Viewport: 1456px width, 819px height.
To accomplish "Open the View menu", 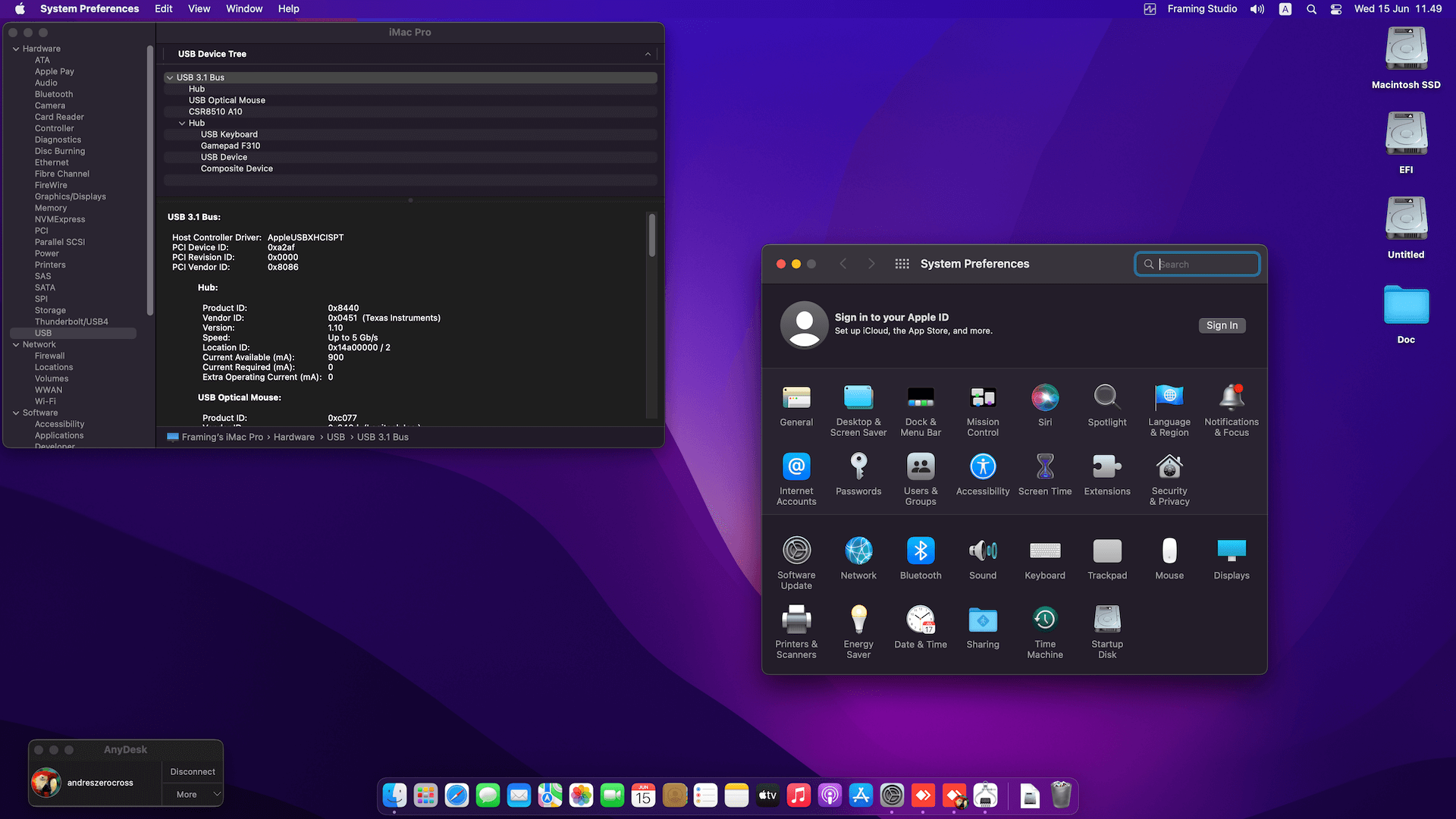I will click(199, 9).
